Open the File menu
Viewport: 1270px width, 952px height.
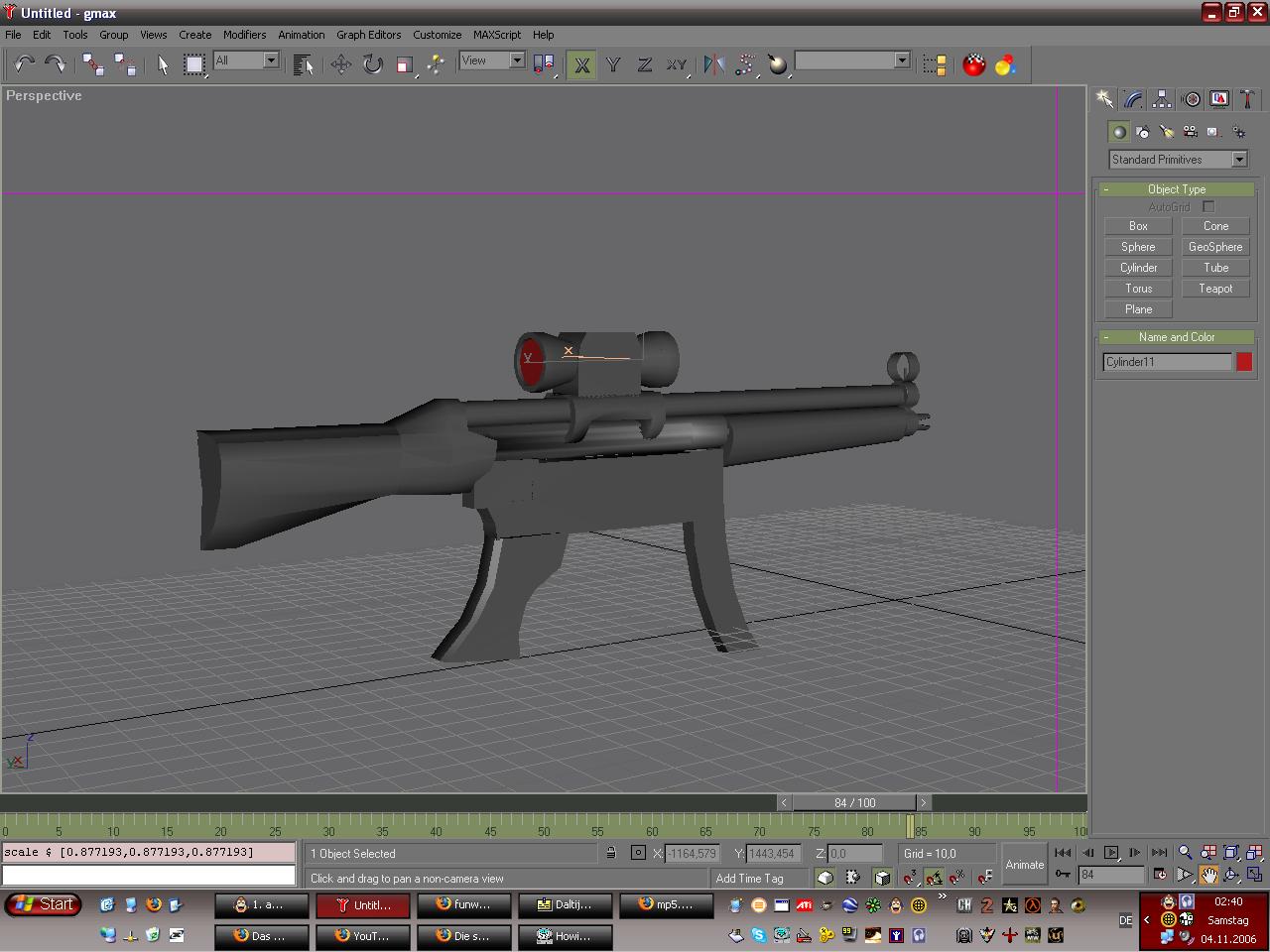click(x=13, y=34)
